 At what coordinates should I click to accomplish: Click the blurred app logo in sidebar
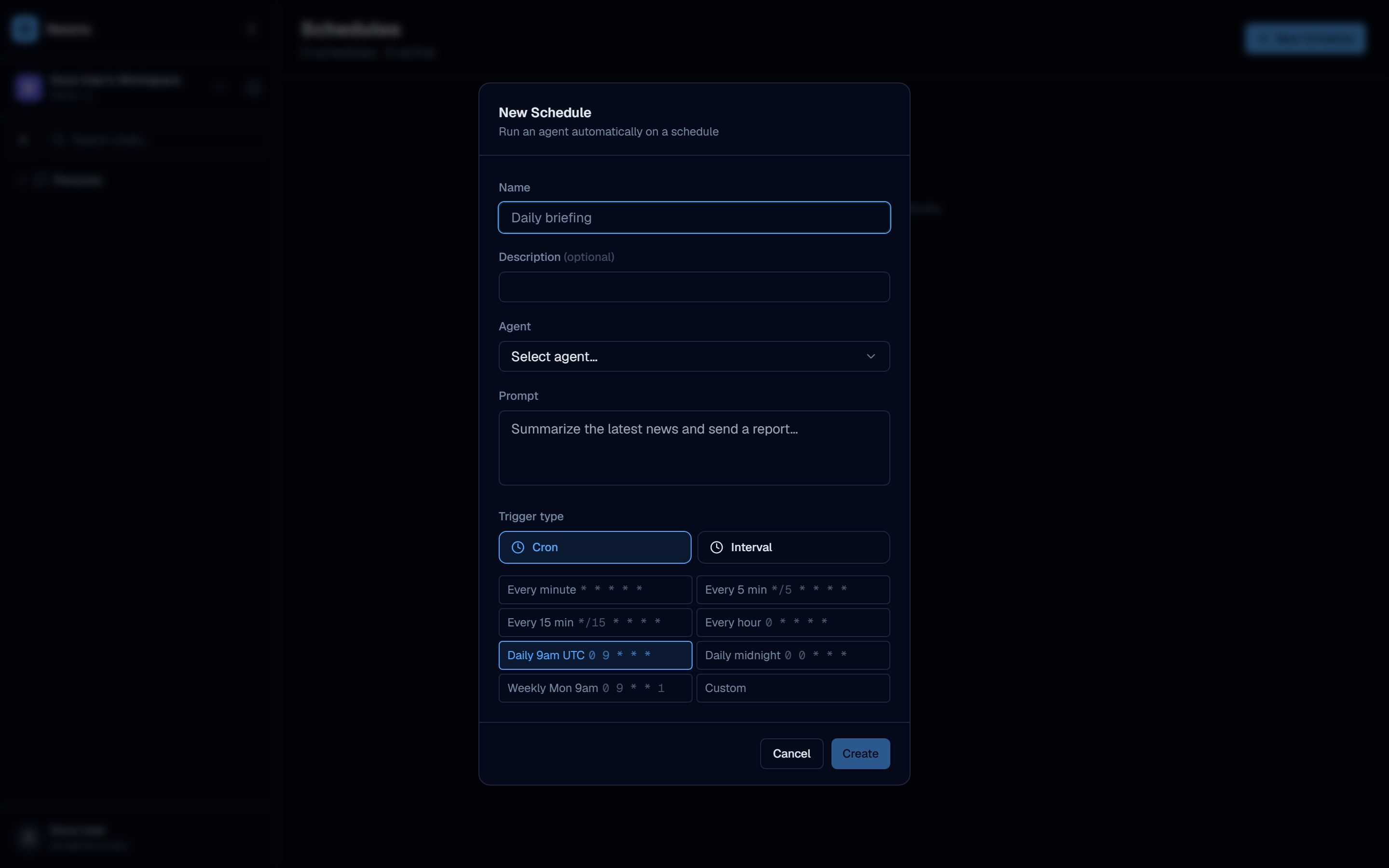coord(25,29)
